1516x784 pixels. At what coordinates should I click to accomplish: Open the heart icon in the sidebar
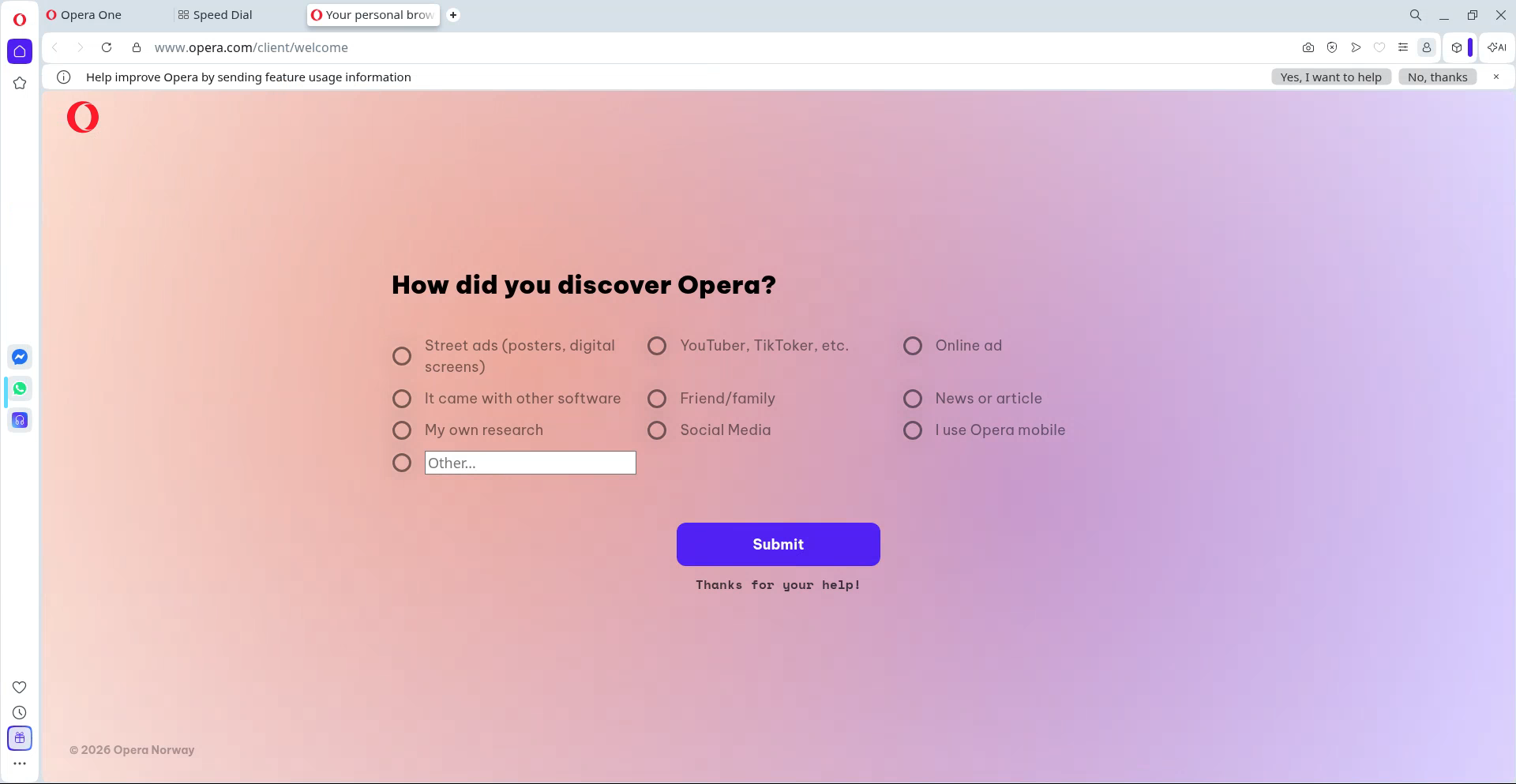click(20, 687)
